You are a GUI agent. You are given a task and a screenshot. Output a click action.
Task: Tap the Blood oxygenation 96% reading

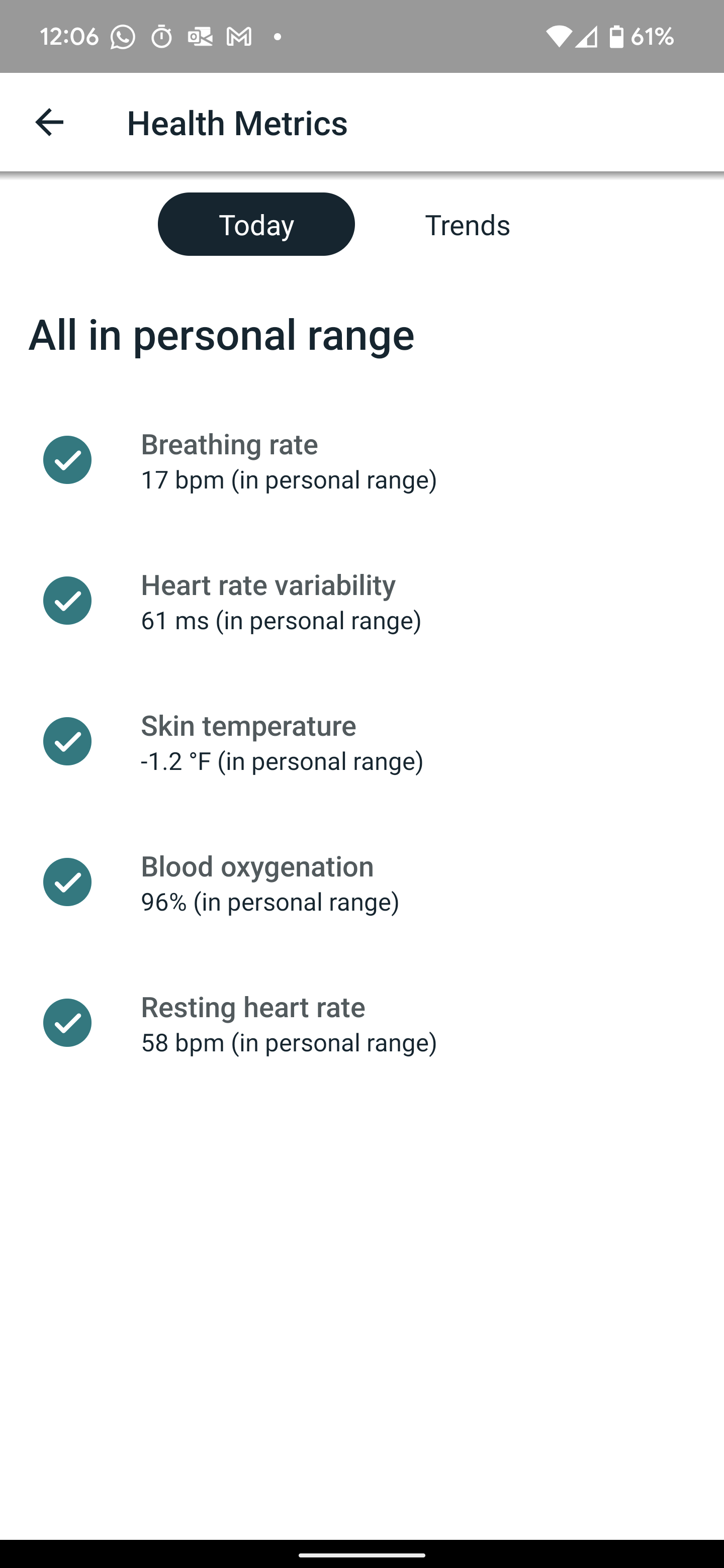(x=270, y=902)
